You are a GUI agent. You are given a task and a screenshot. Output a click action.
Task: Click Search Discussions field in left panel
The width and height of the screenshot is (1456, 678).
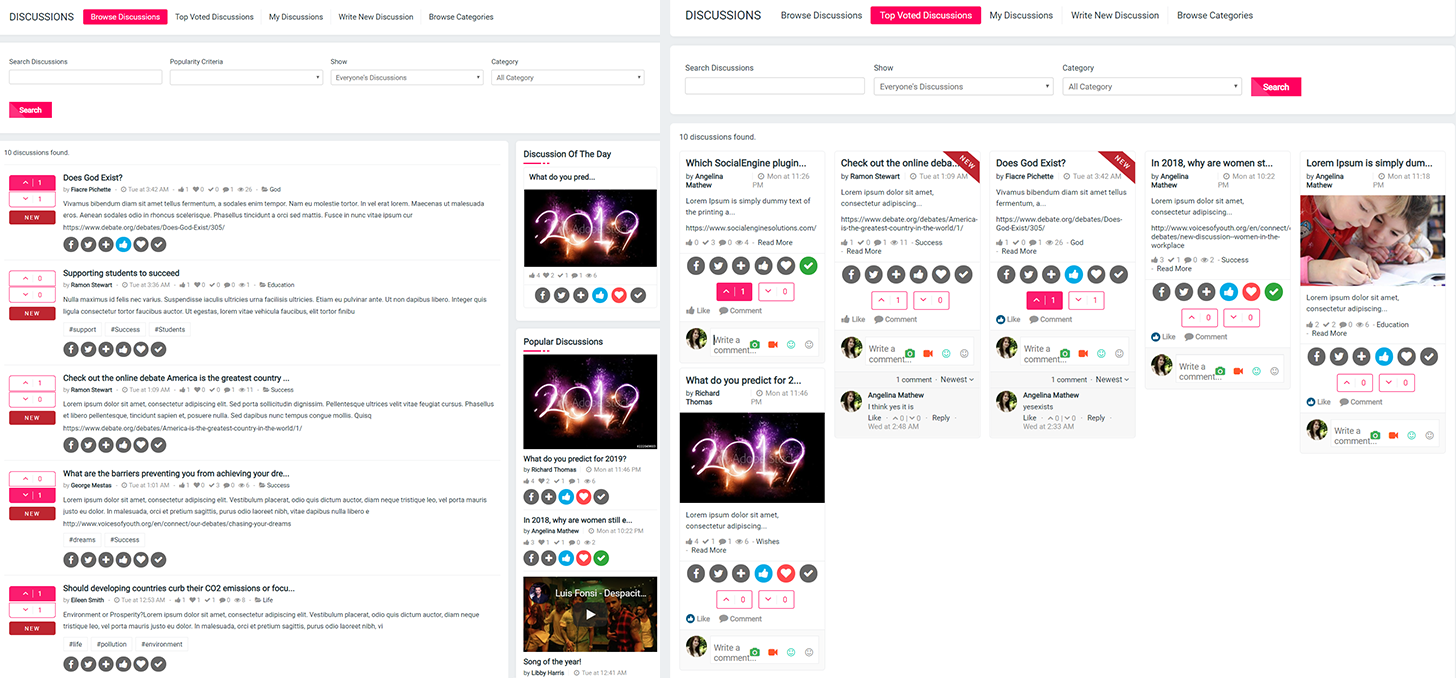click(x=85, y=78)
